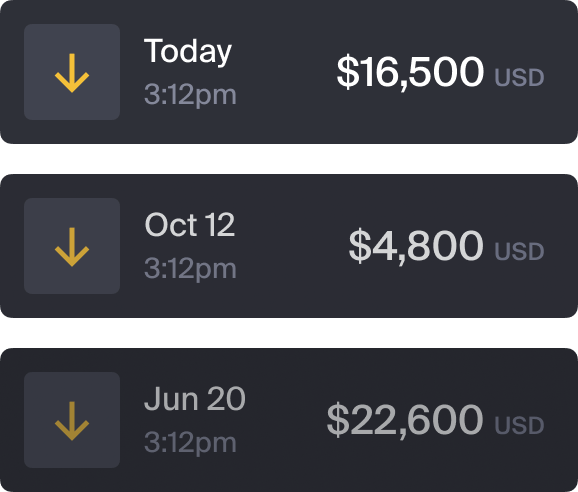Screen dimensions: 578x492
Task: Open the Today transaction card
Action: (x=289, y=72)
